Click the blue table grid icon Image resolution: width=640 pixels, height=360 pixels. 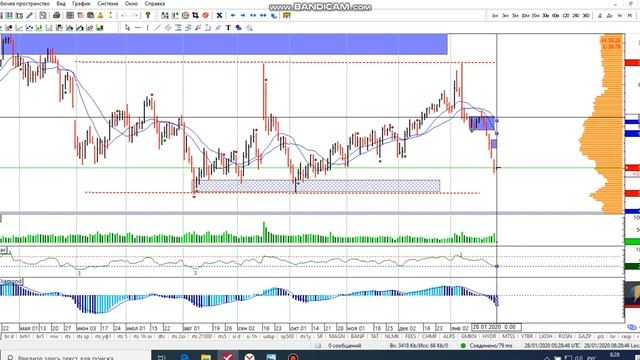[9, 16]
